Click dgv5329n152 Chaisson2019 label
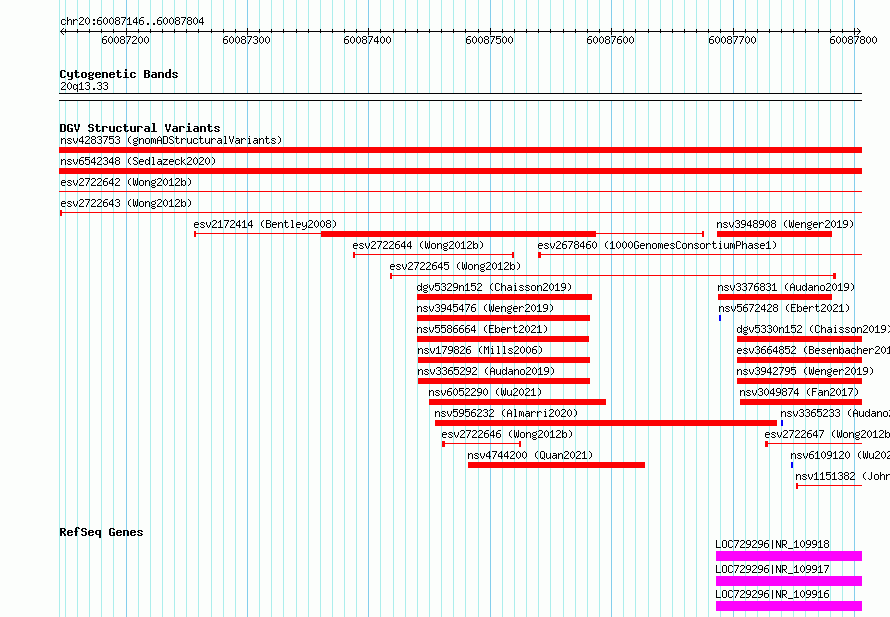The height and width of the screenshot is (617, 890). point(494,287)
